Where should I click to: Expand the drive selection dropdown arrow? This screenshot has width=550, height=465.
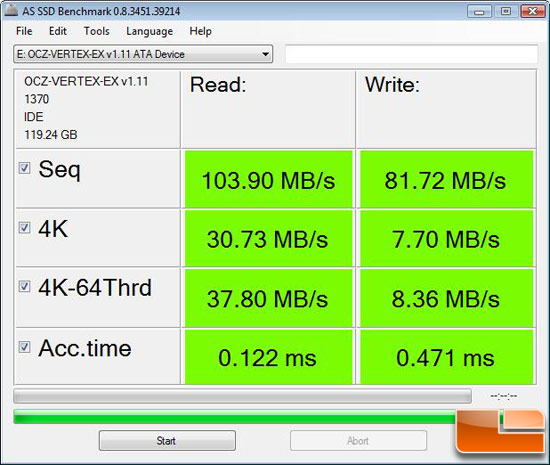click(x=266, y=54)
